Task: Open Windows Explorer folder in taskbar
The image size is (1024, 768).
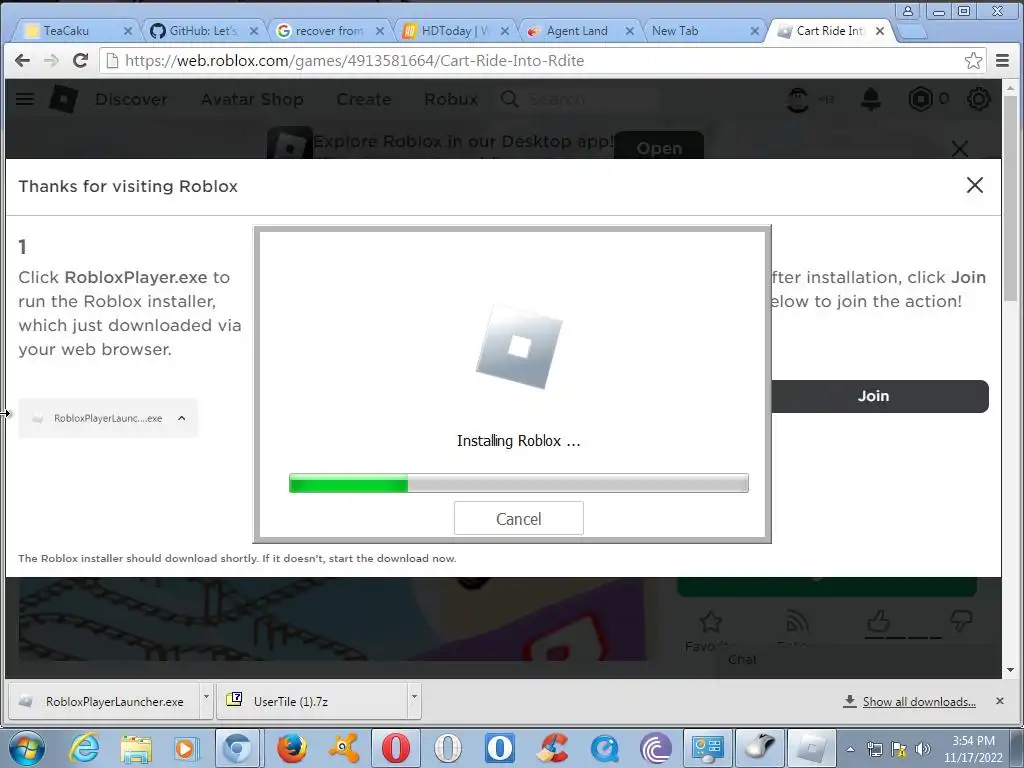Action: click(136, 748)
